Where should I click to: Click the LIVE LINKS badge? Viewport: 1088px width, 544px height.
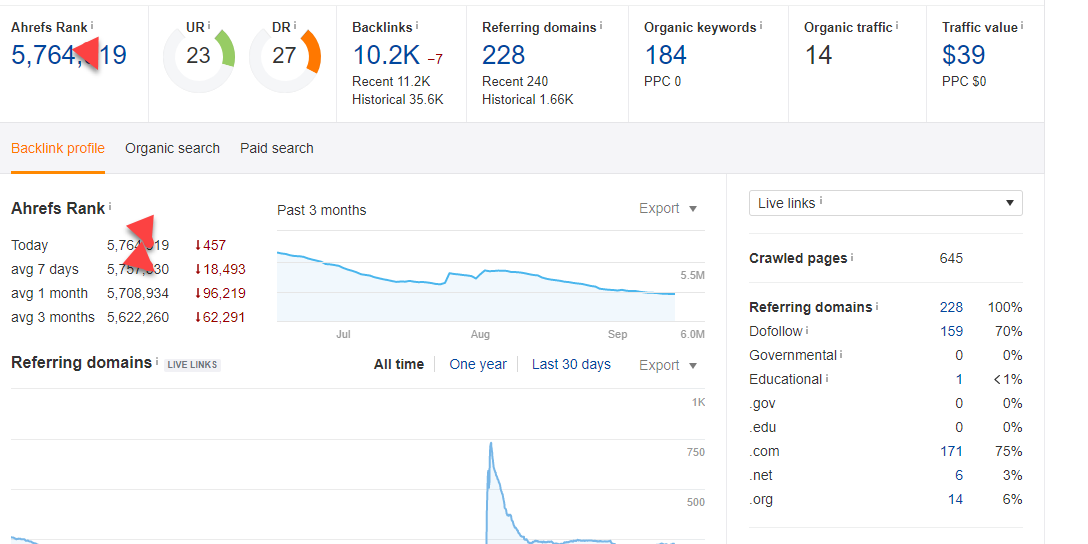pos(192,365)
